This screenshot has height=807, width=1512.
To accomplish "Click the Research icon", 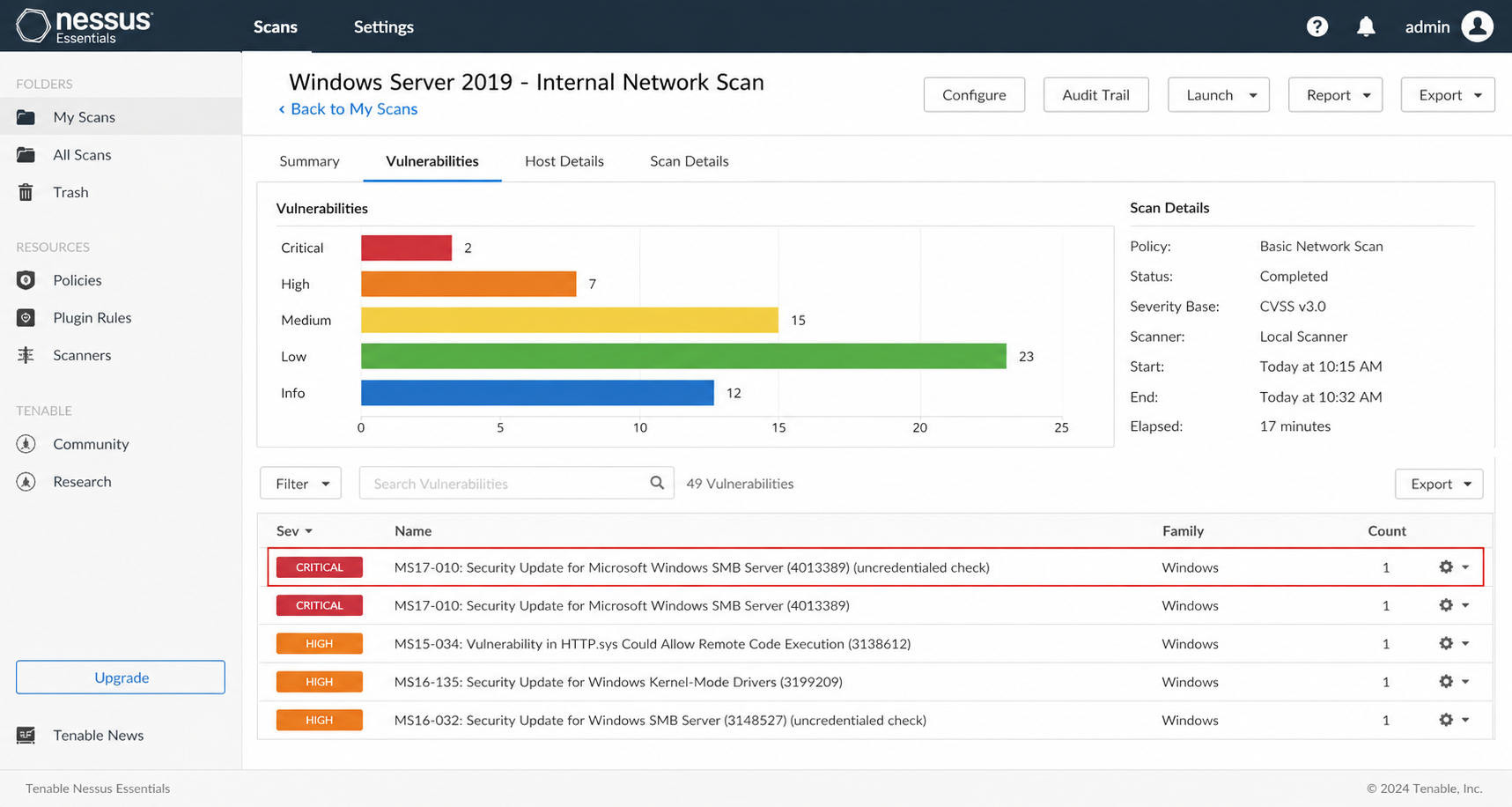I will (x=26, y=482).
